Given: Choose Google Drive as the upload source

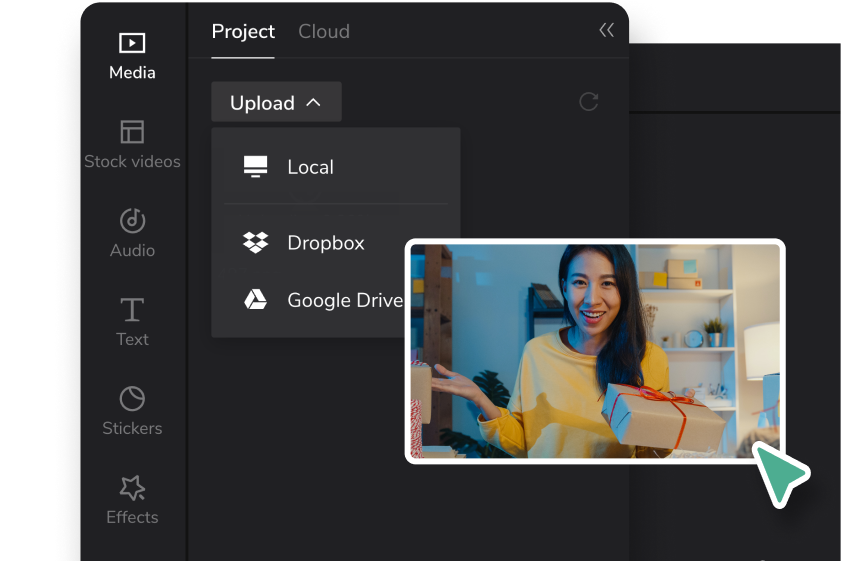Looking at the screenshot, I should coord(343,300).
